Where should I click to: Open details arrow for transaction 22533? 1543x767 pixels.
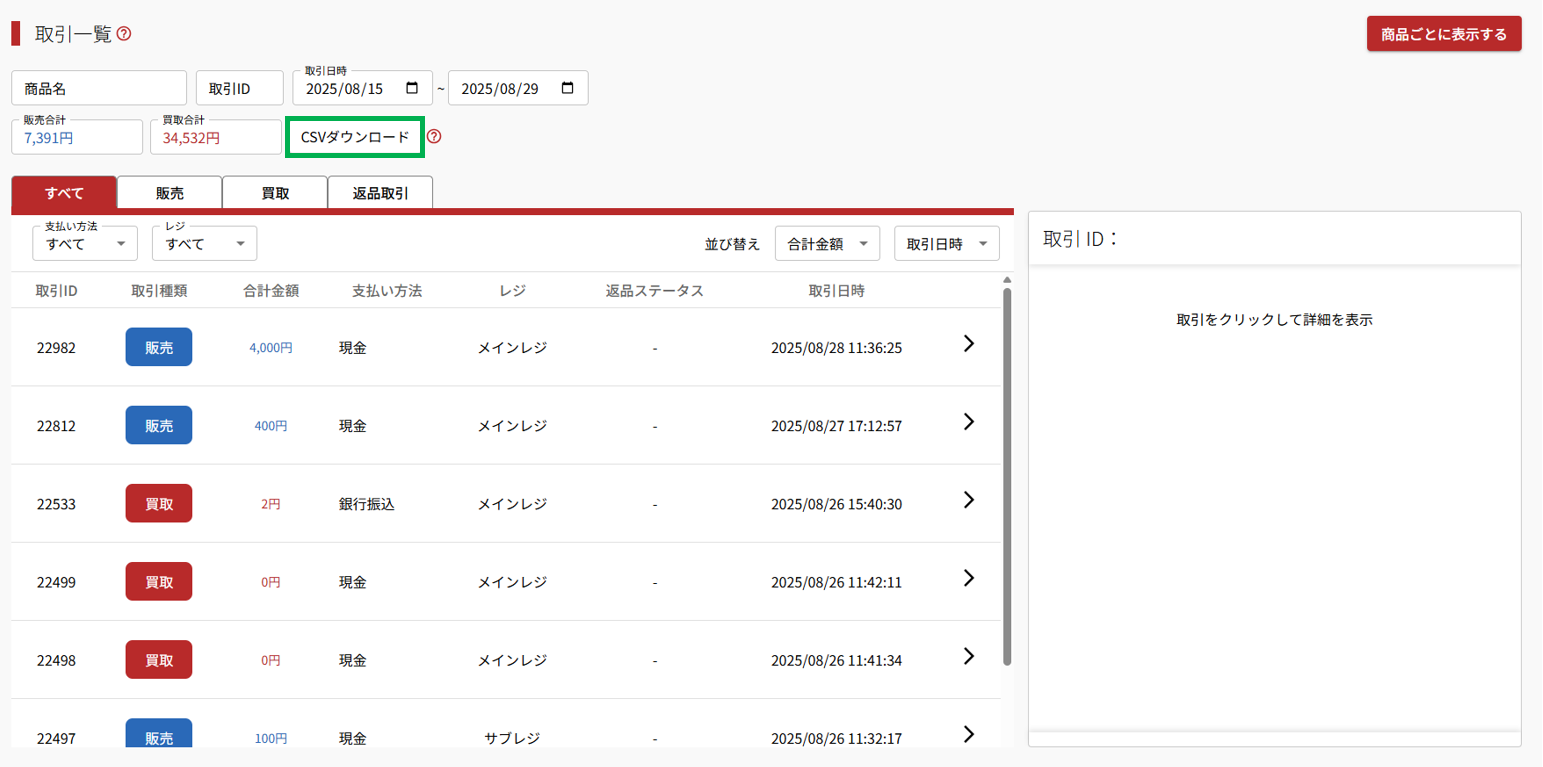[967, 500]
